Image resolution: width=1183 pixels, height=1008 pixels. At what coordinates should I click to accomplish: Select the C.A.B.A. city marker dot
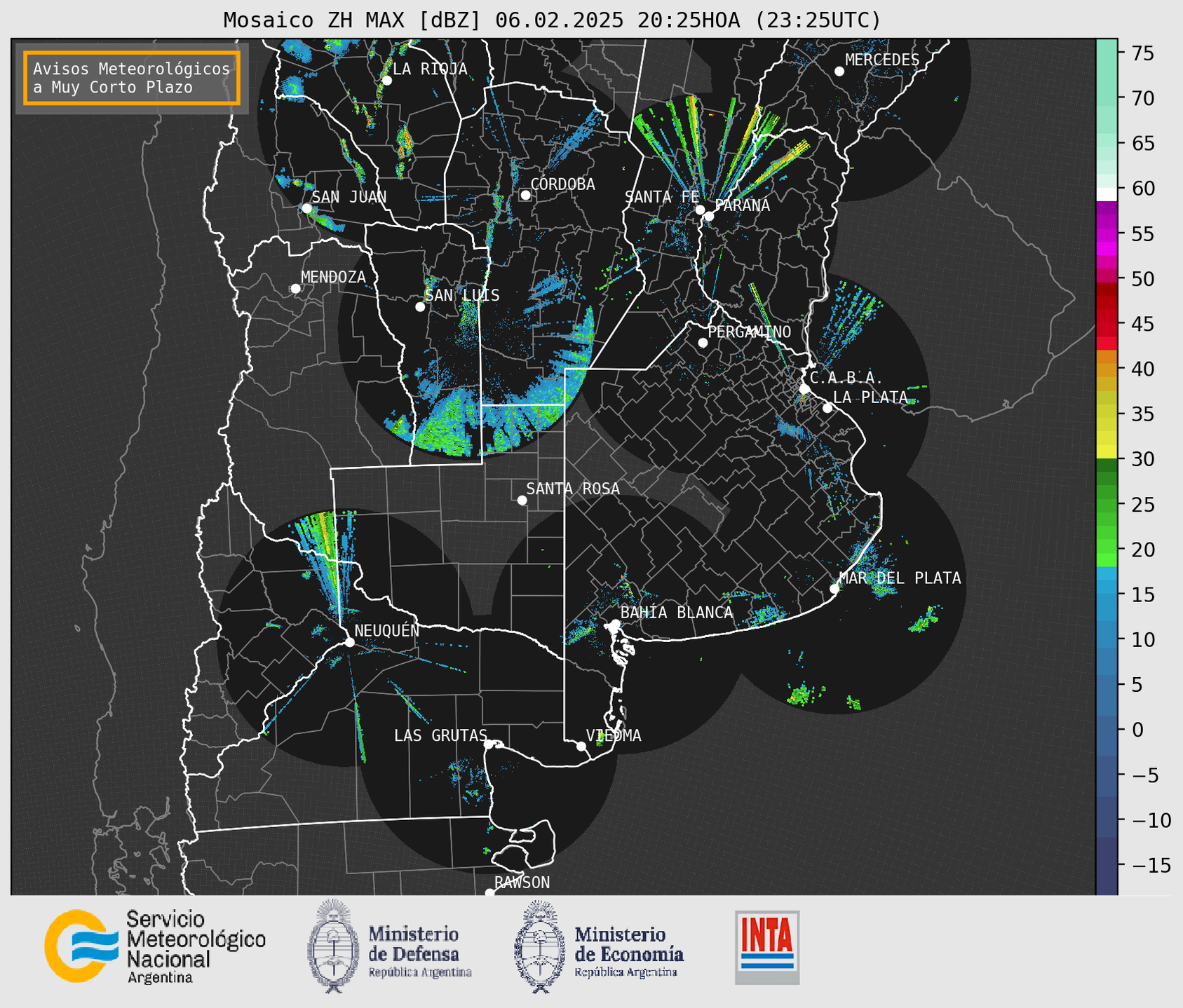(804, 389)
